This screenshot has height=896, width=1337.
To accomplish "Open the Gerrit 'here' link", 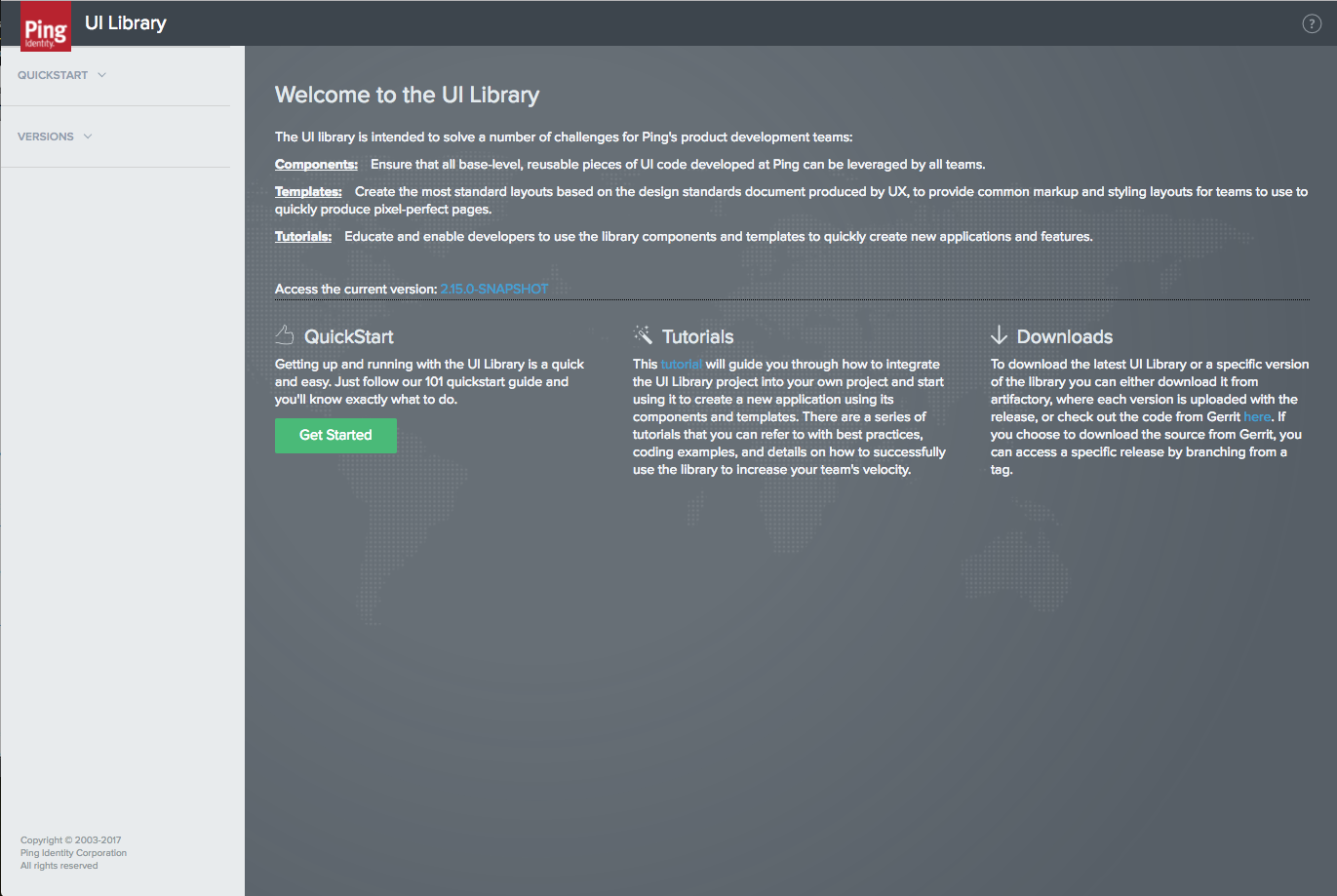I will [x=1257, y=417].
